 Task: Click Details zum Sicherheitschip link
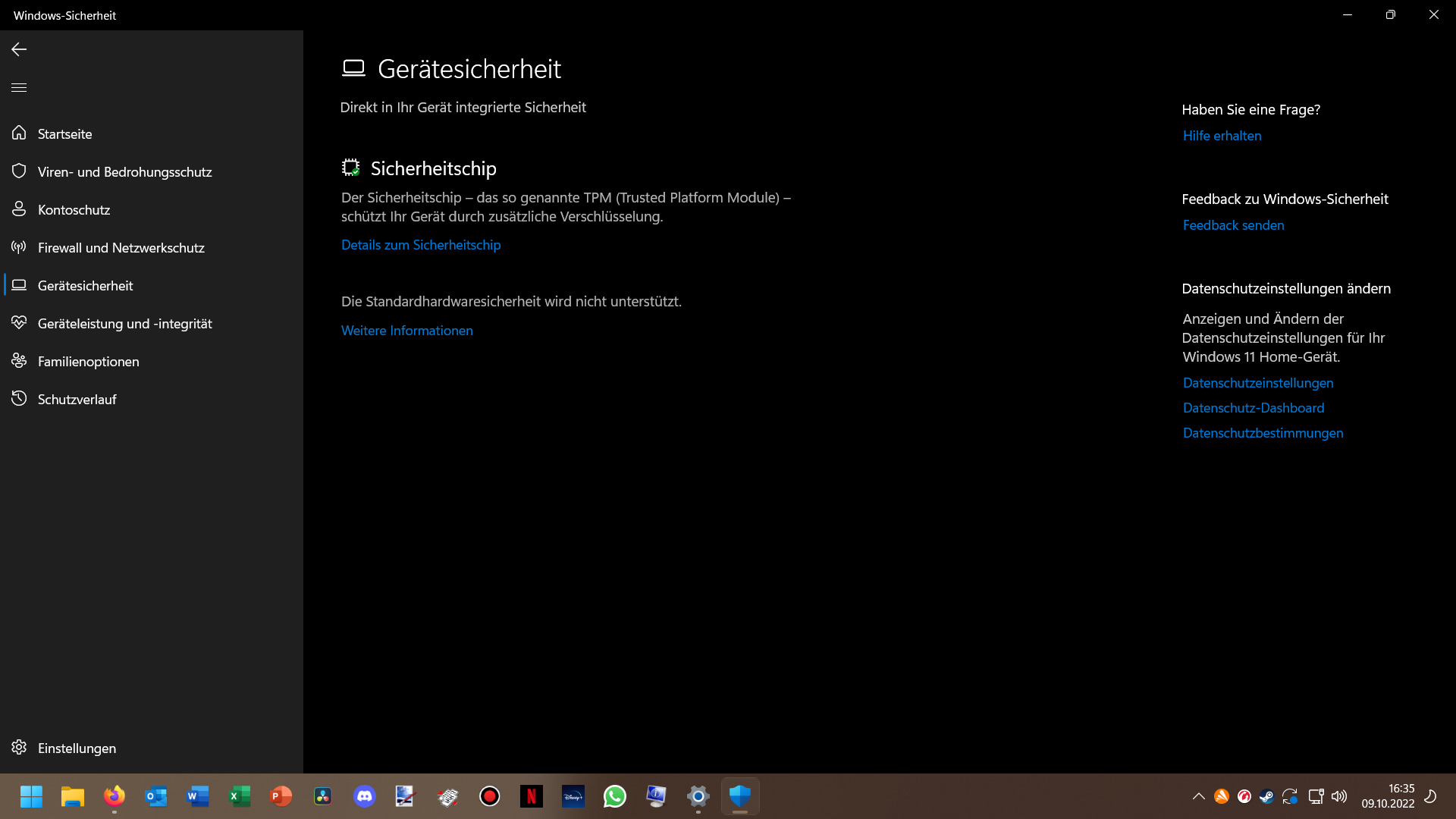click(421, 245)
